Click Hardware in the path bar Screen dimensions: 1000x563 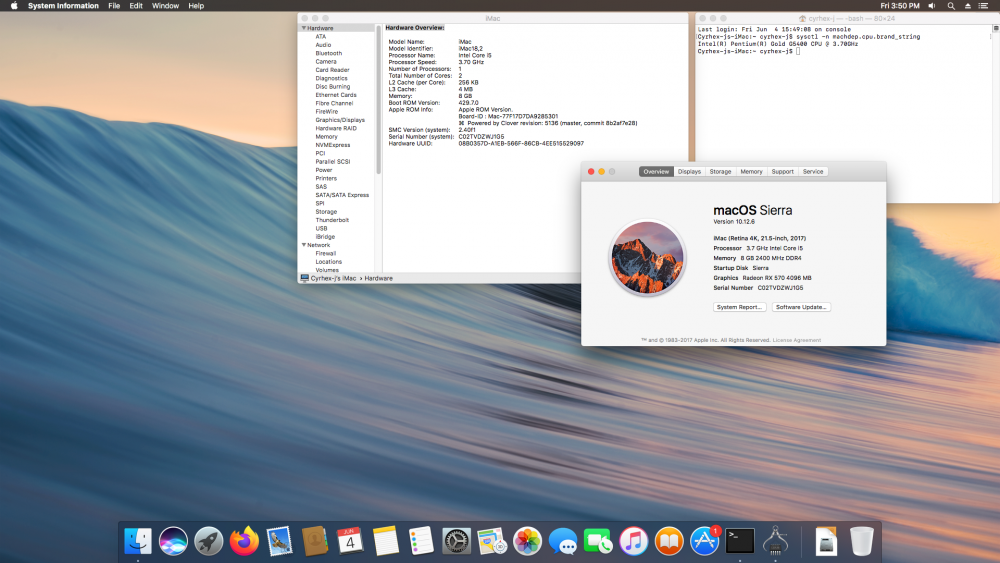coord(378,279)
